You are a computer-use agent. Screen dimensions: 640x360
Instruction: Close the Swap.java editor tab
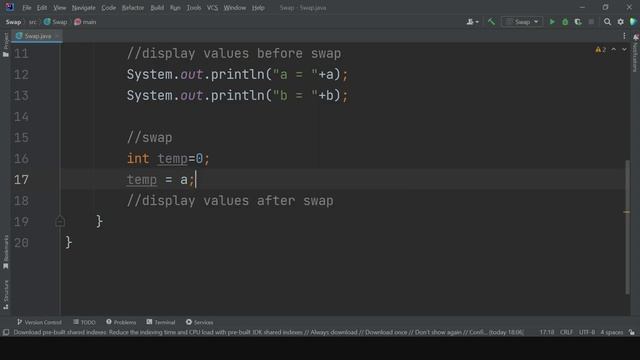[x=57, y=36]
